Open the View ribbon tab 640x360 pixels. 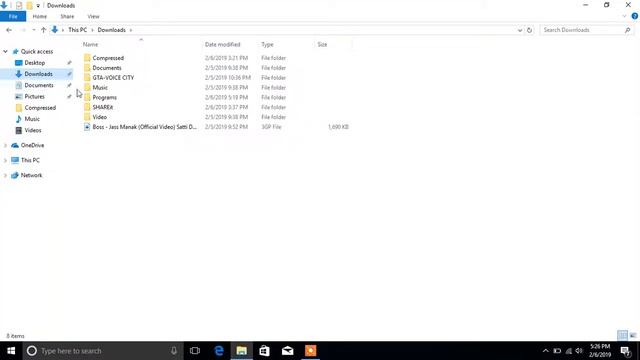point(93,16)
